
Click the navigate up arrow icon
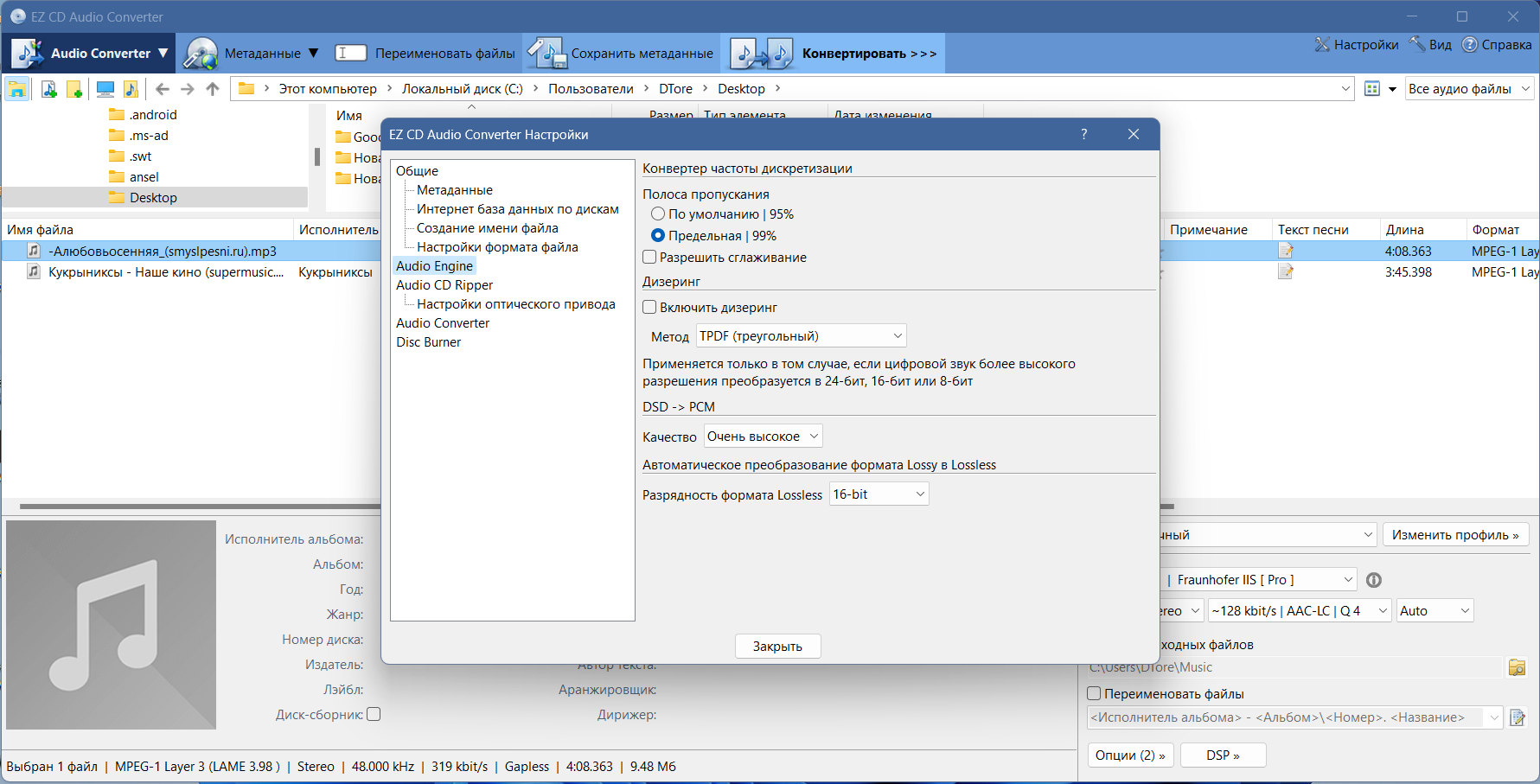pyautogui.click(x=213, y=88)
